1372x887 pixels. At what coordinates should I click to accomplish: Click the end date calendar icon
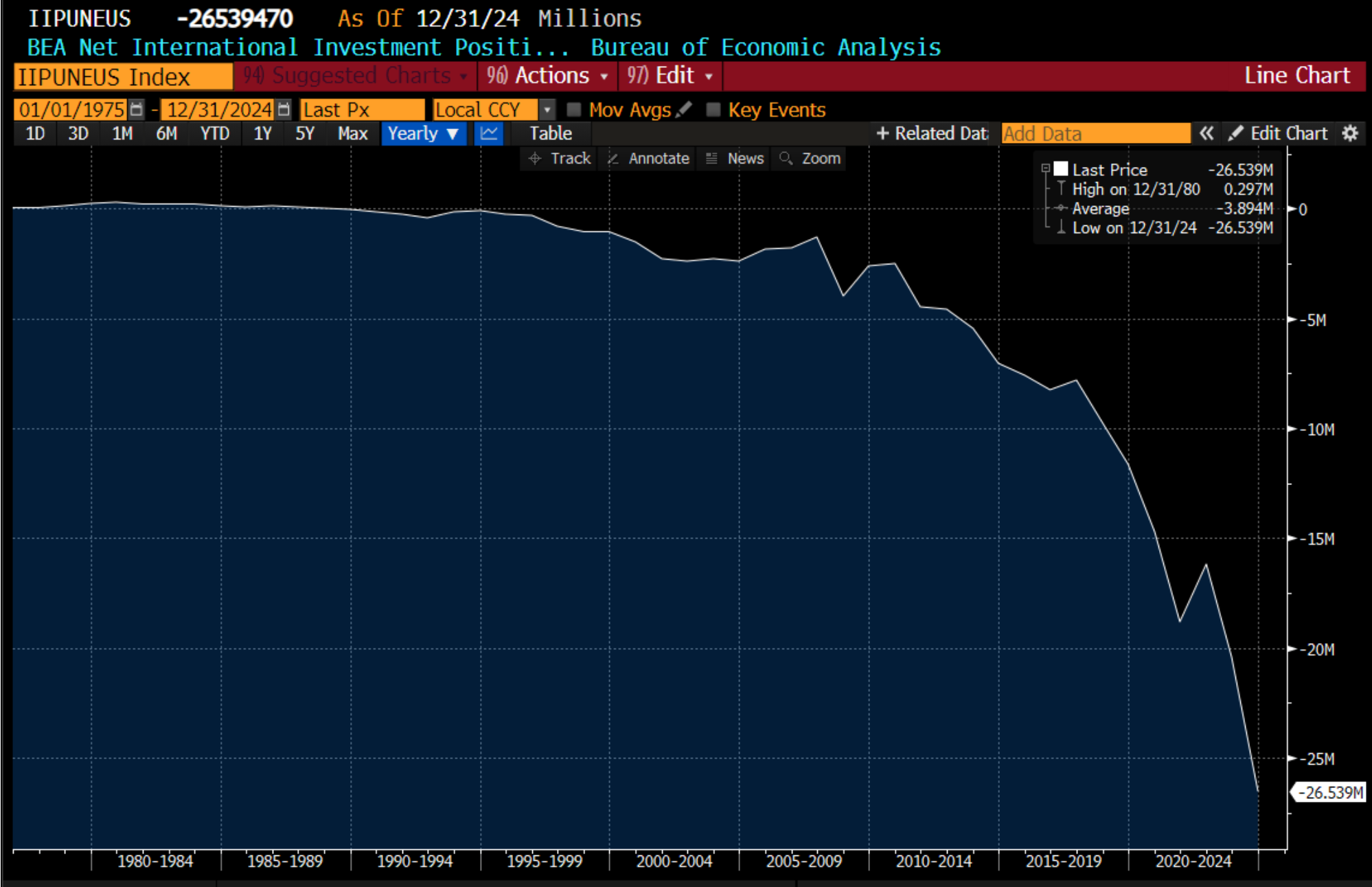click(x=284, y=110)
